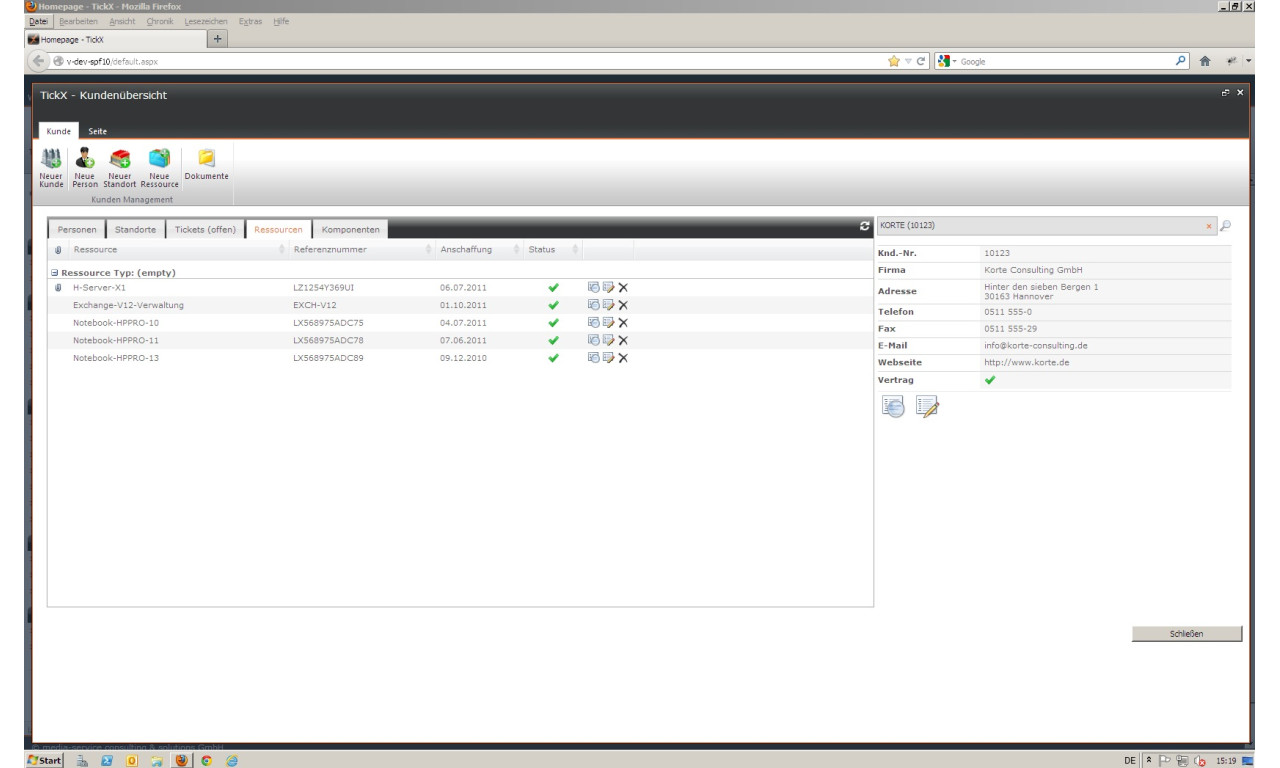
Task: Click the attachment column header icon
Action: 58,249
